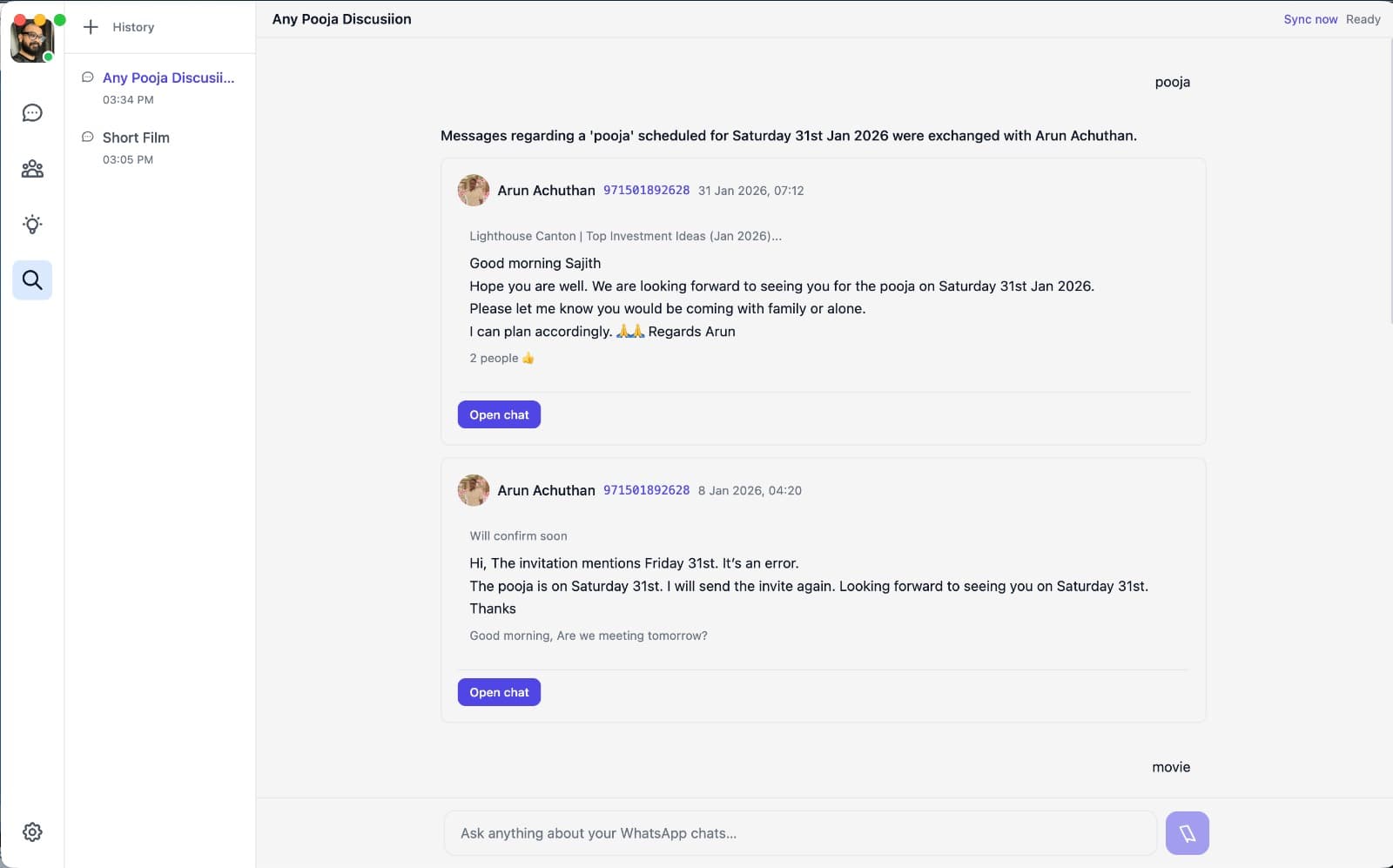Select the search magnifier icon
The height and width of the screenshot is (868, 1393).
coord(32,280)
